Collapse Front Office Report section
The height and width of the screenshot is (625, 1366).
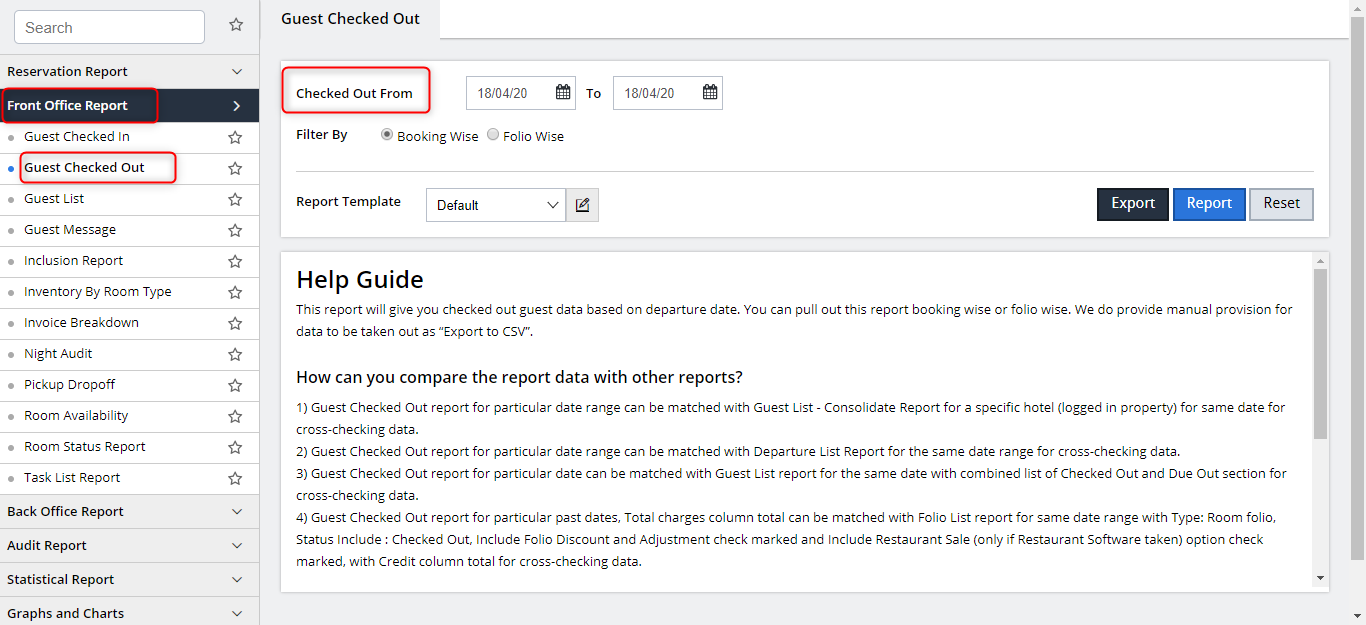pyautogui.click(x=129, y=105)
